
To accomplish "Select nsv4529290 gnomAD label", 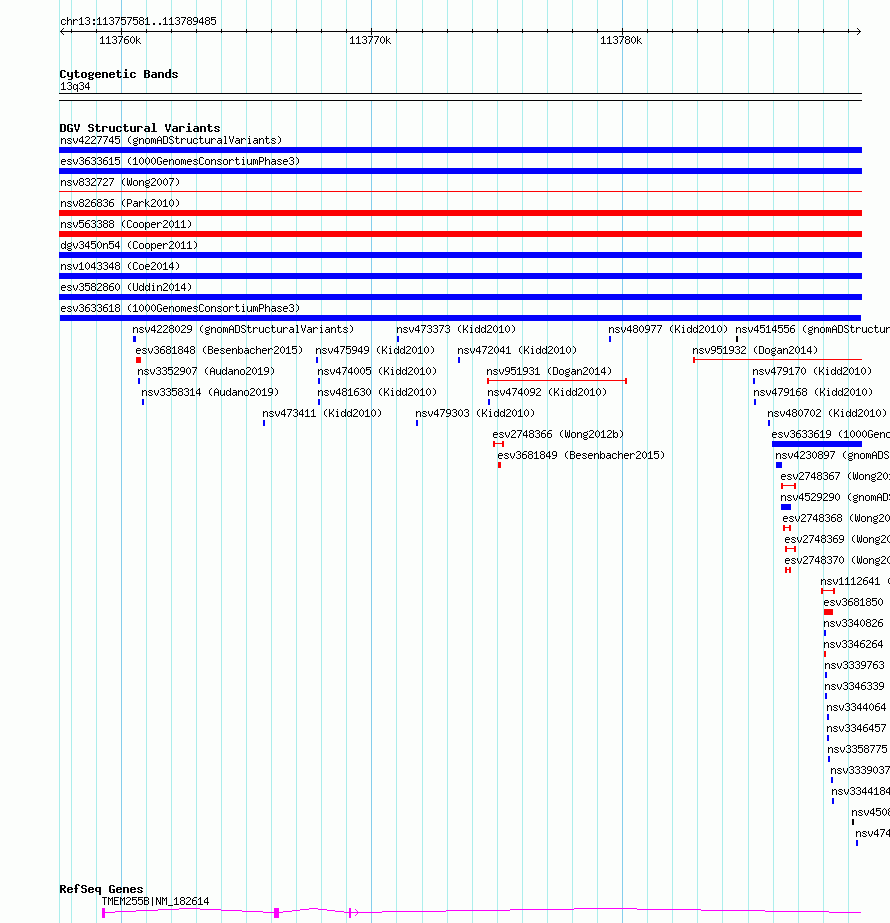I will pyautogui.click(x=835, y=497).
